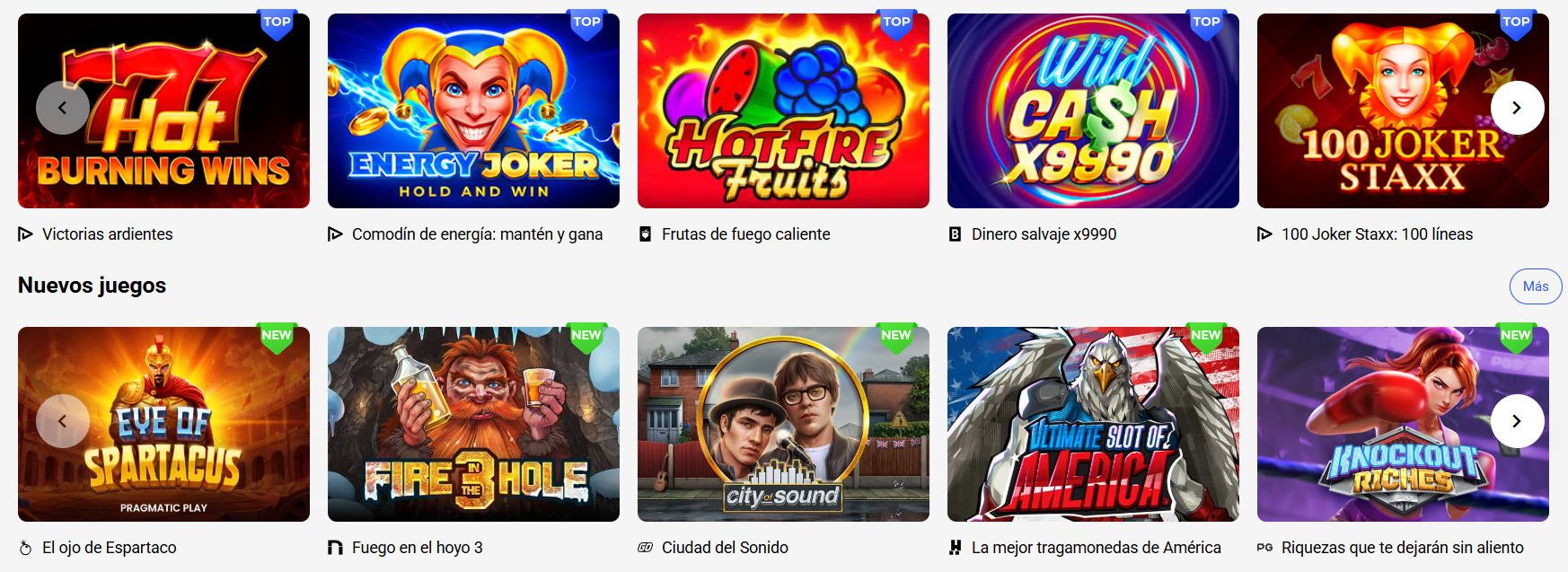The image size is (1568, 572).
Task: Open Wild Cash x9990 game thumbnail
Action: click(1093, 110)
